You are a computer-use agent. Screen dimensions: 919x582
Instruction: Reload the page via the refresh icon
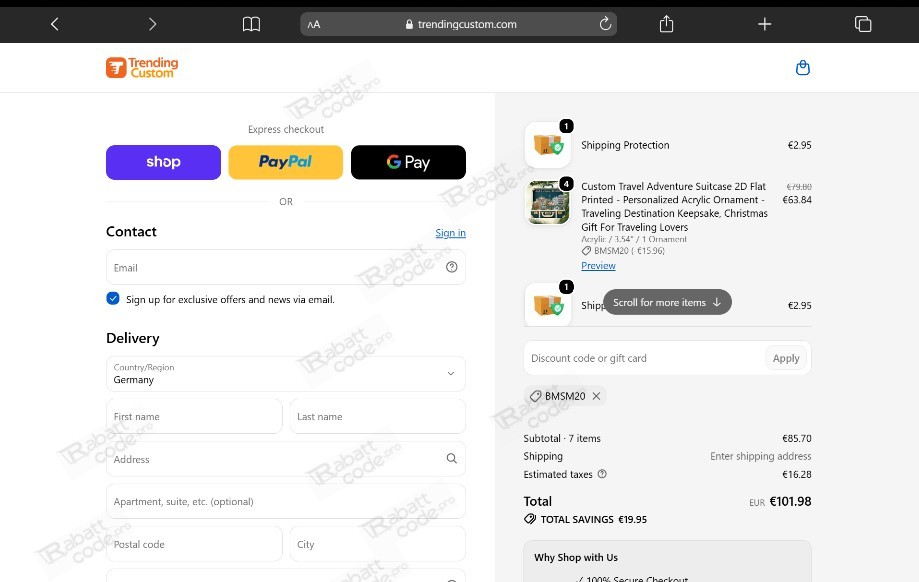pyautogui.click(x=605, y=24)
